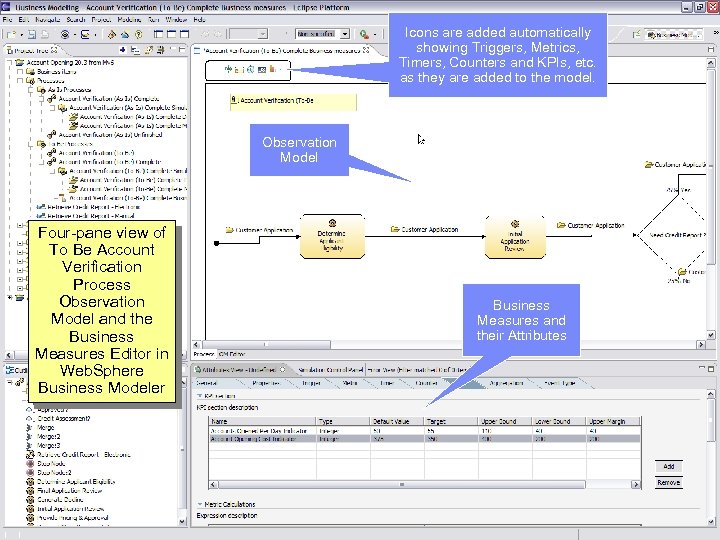Open the dropdown arrow next to run icon

pos(375,34)
